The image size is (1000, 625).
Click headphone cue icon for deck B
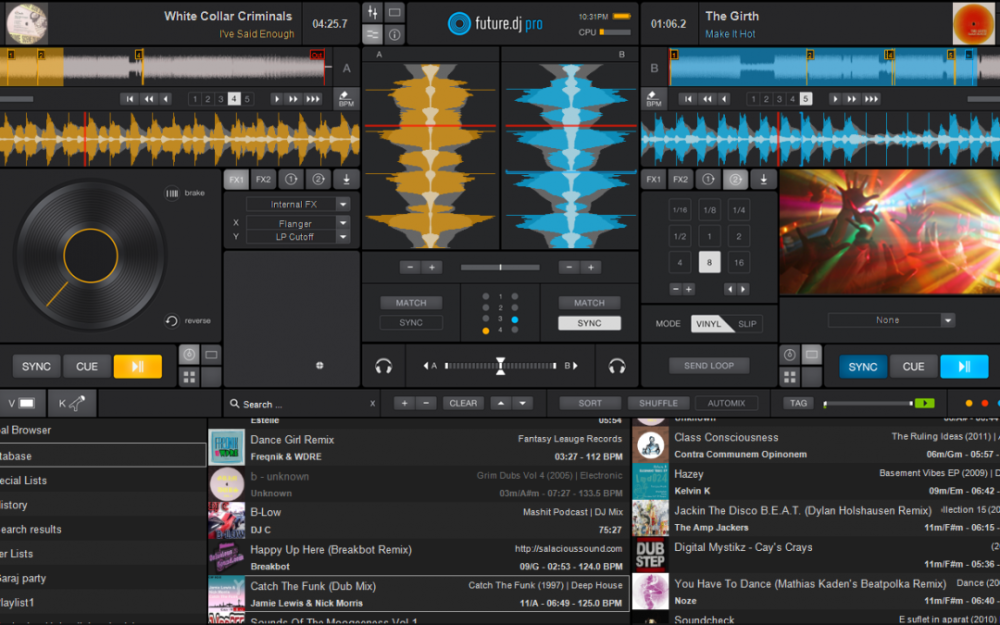click(617, 367)
